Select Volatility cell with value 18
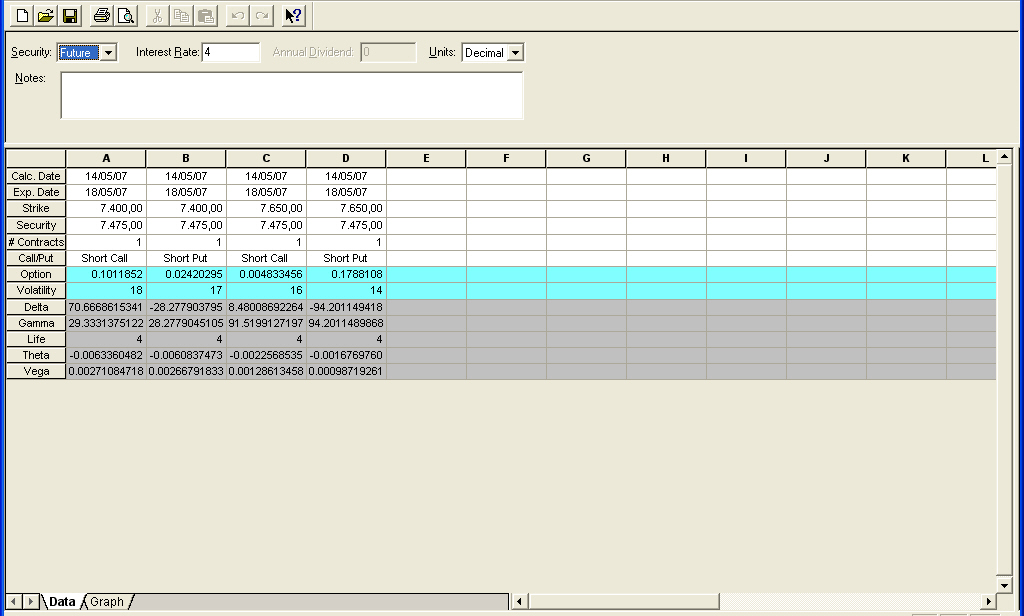Viewport: 1024px width, 616px height. click(x=106, y=290)
